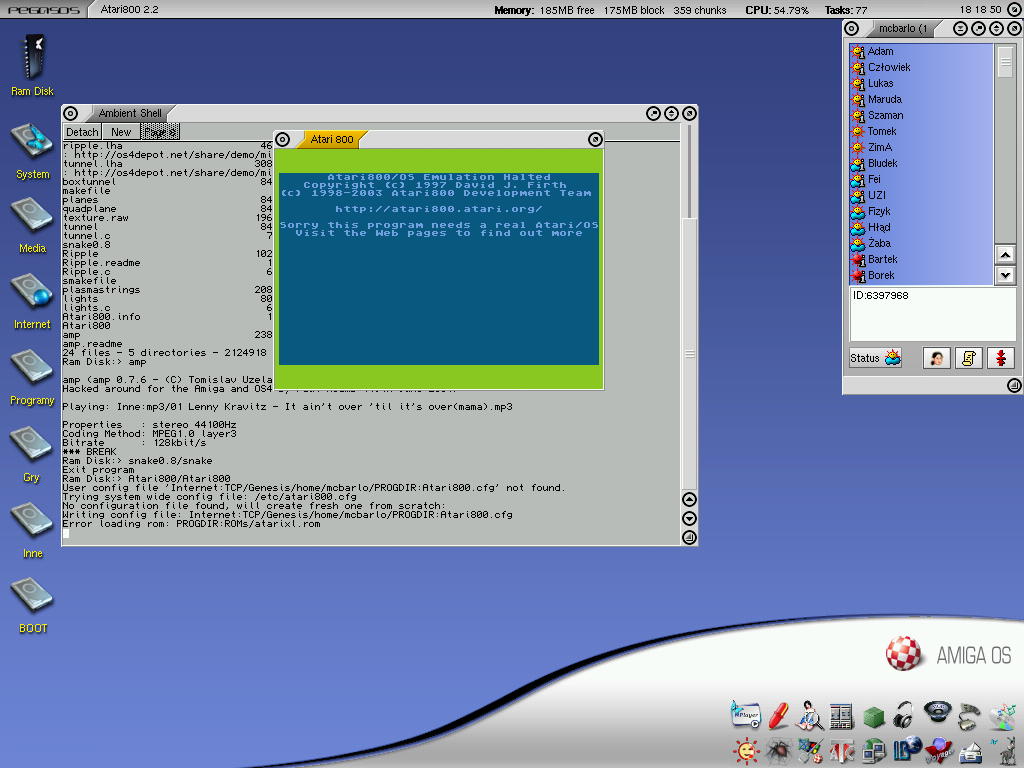Select contact Bludek in the list
1024x768 pixels.
(921, 163)
